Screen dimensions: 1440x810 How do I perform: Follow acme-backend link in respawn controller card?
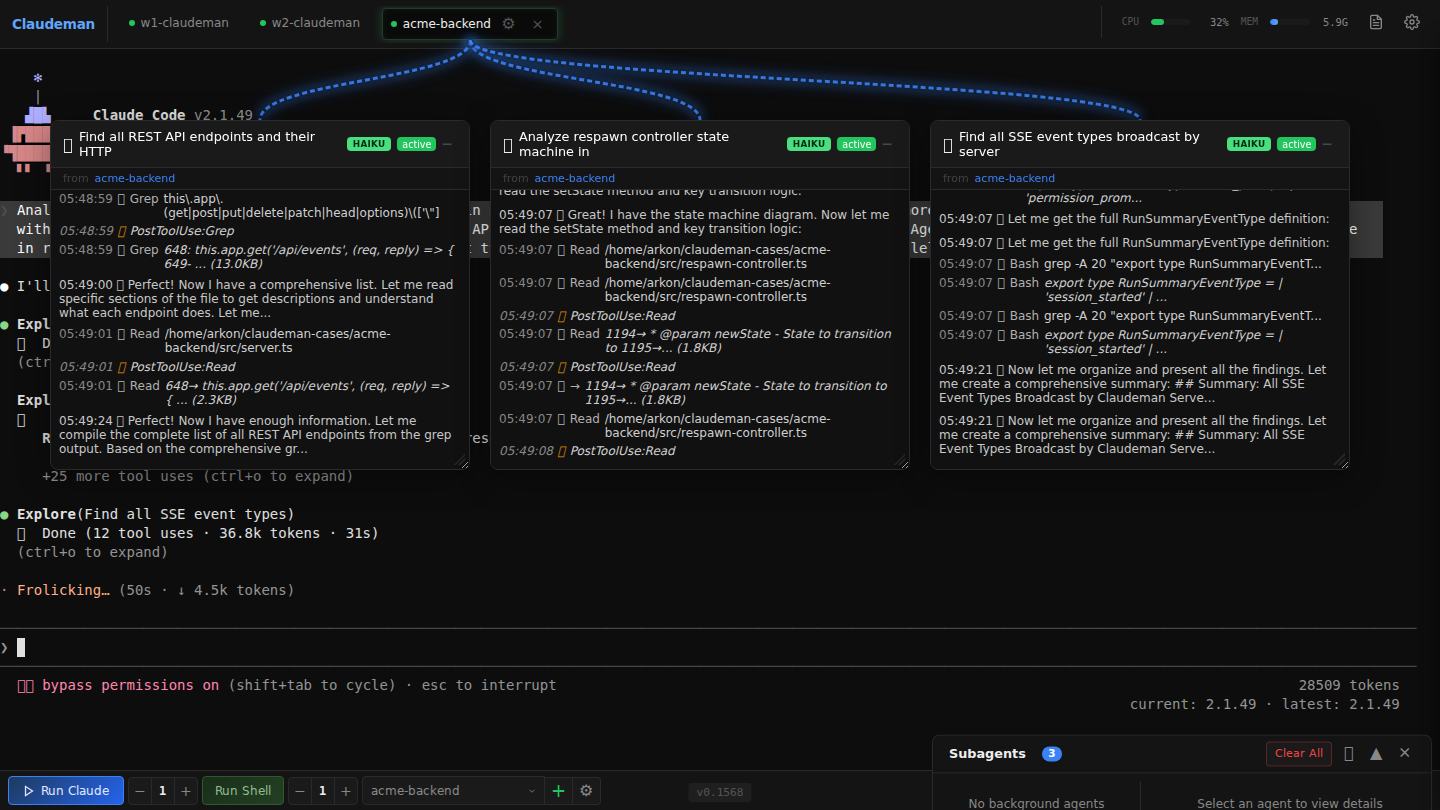575,178
